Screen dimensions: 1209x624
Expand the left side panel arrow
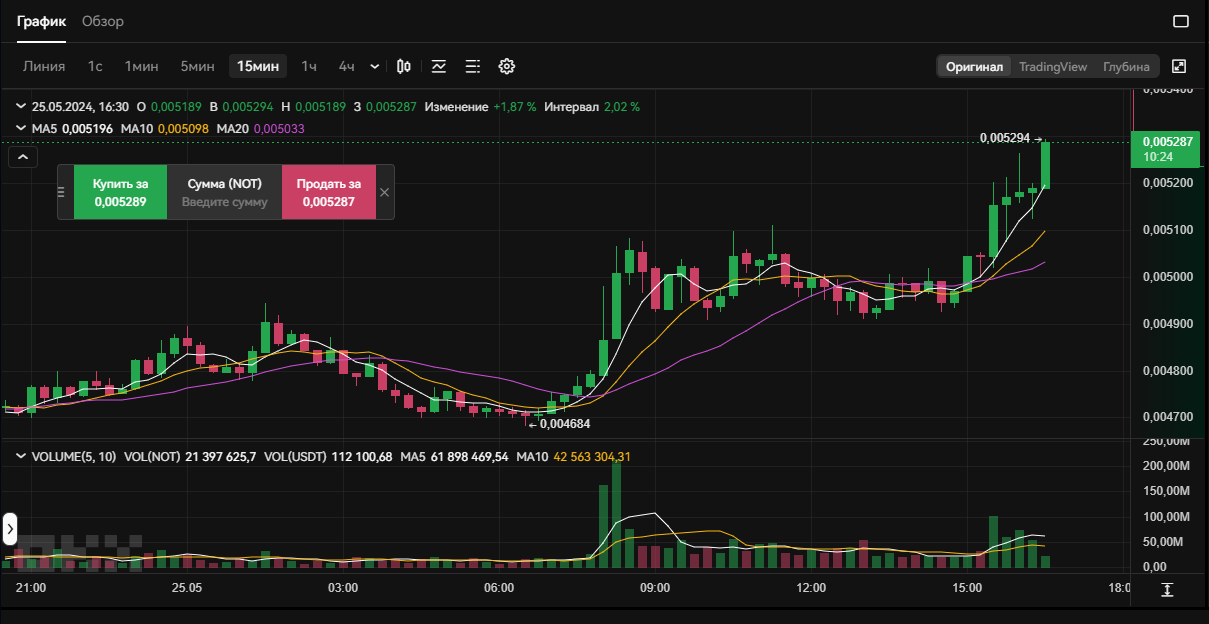(x=10, y=527)
